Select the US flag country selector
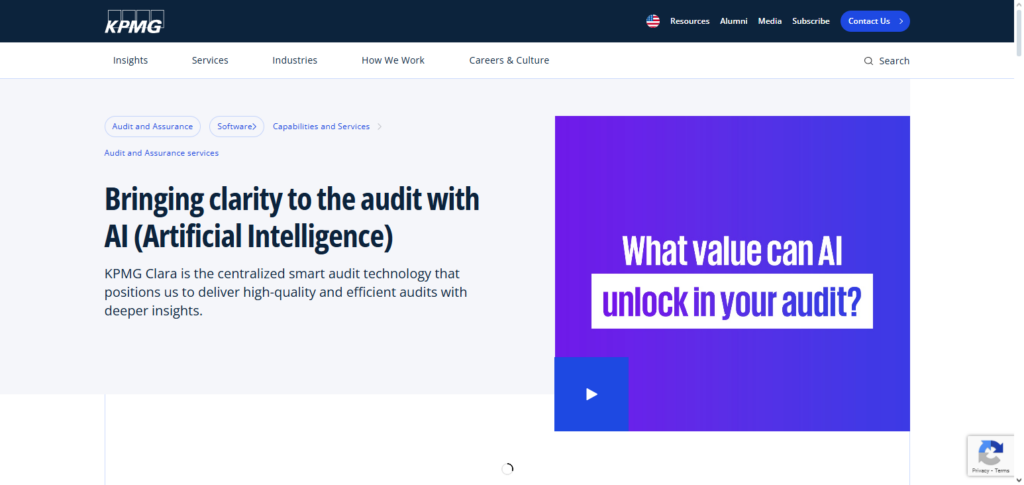 [x=653, y=21]
